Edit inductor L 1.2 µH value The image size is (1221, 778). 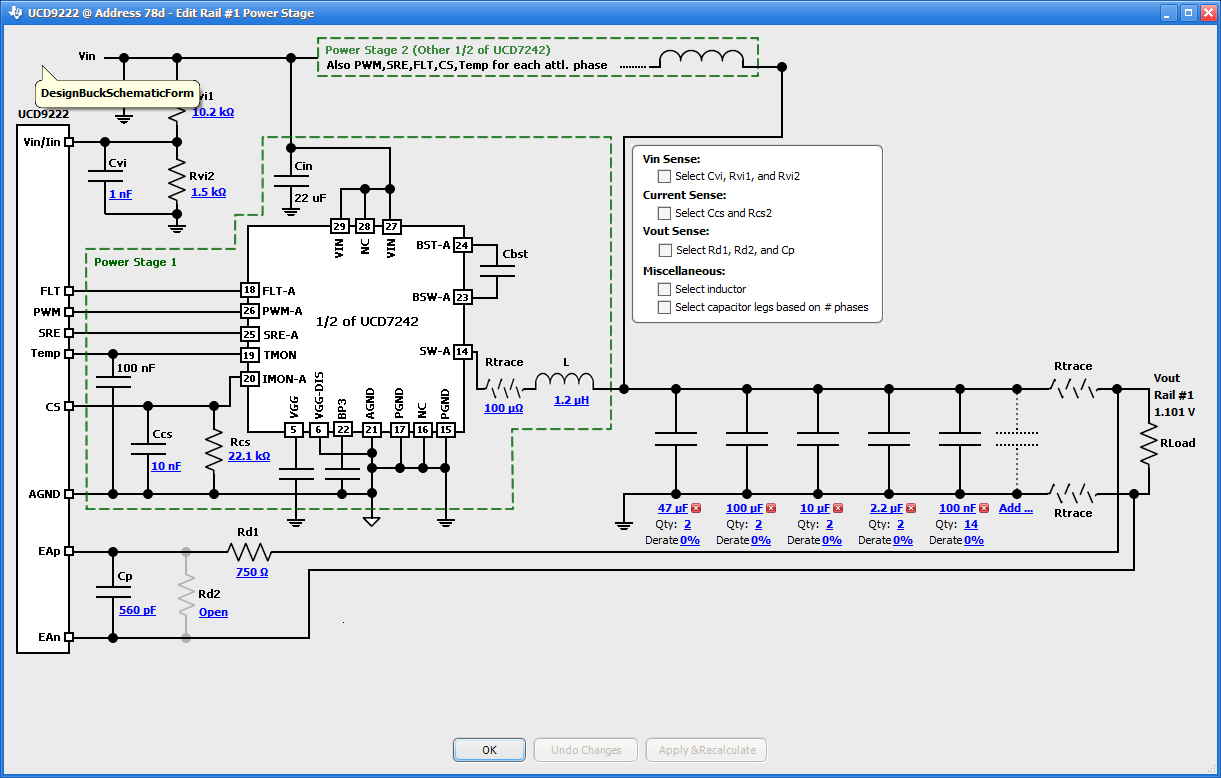point(571,400)
